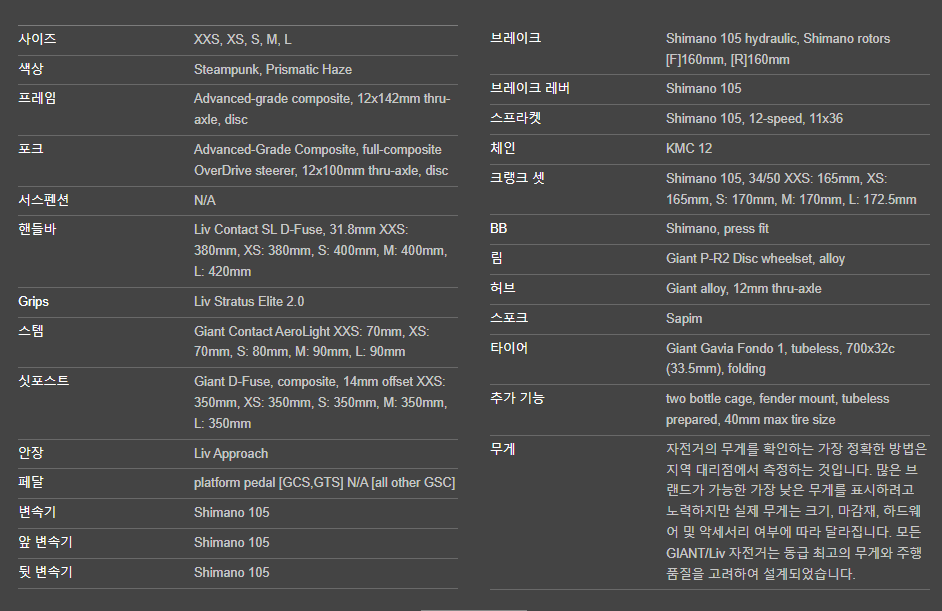
Task: Click the 핸들바 row label
Action: pyautogui.click(x=37, y=229)
